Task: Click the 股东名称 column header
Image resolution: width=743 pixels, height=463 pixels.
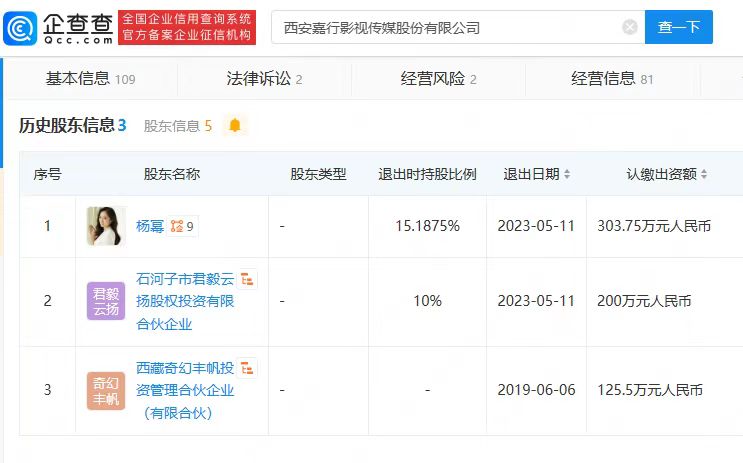Action: [172, 174]
